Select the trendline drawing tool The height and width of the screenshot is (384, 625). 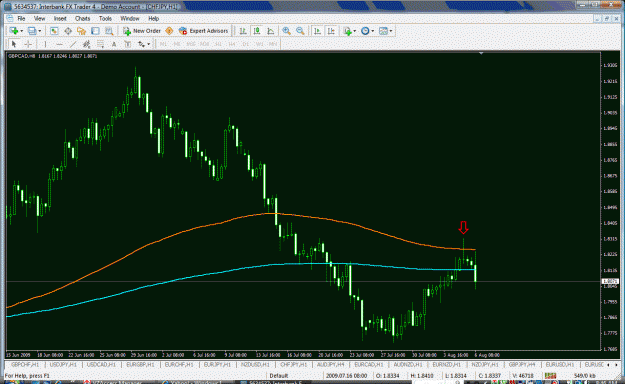(73, 44)
